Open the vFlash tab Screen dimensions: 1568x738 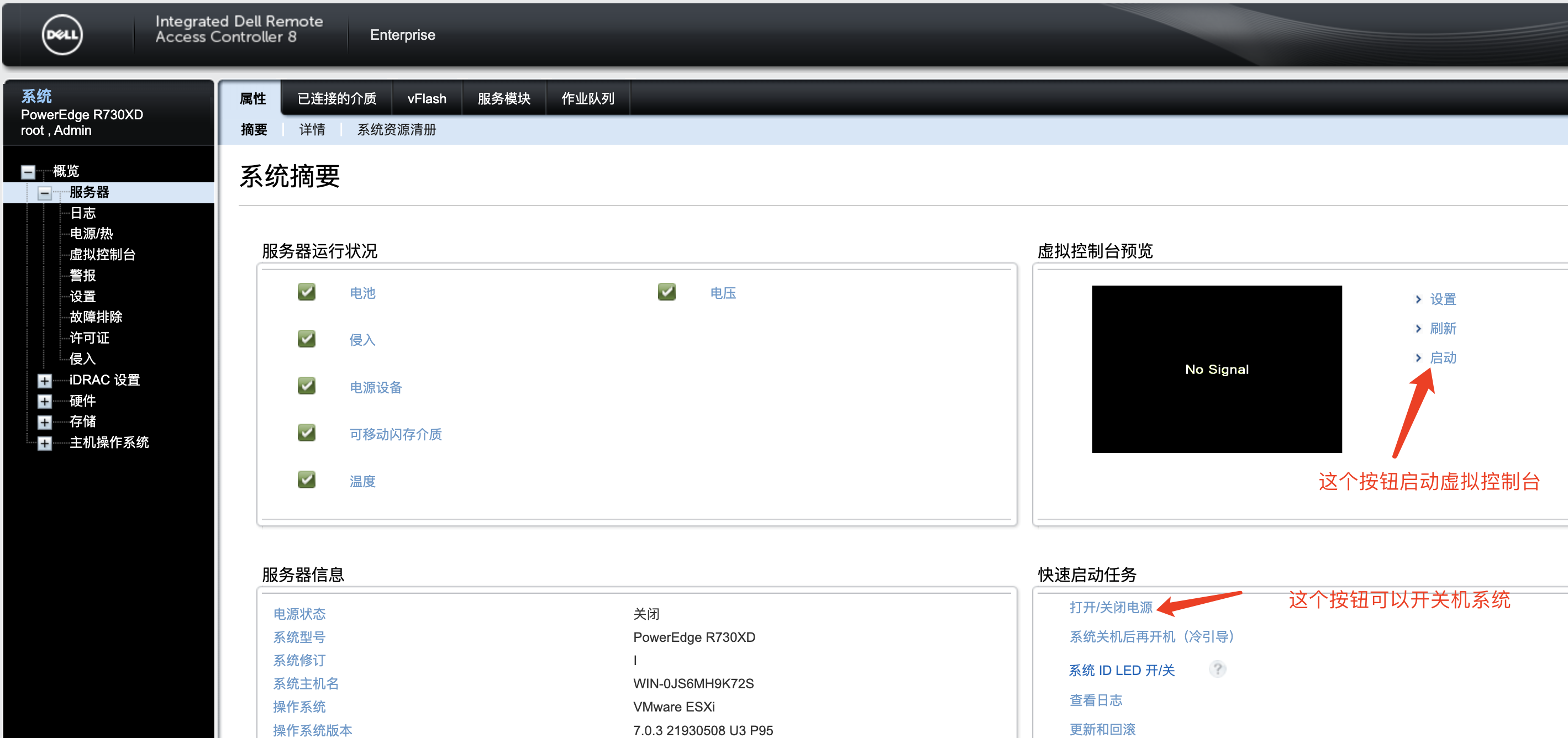(427, 98)
